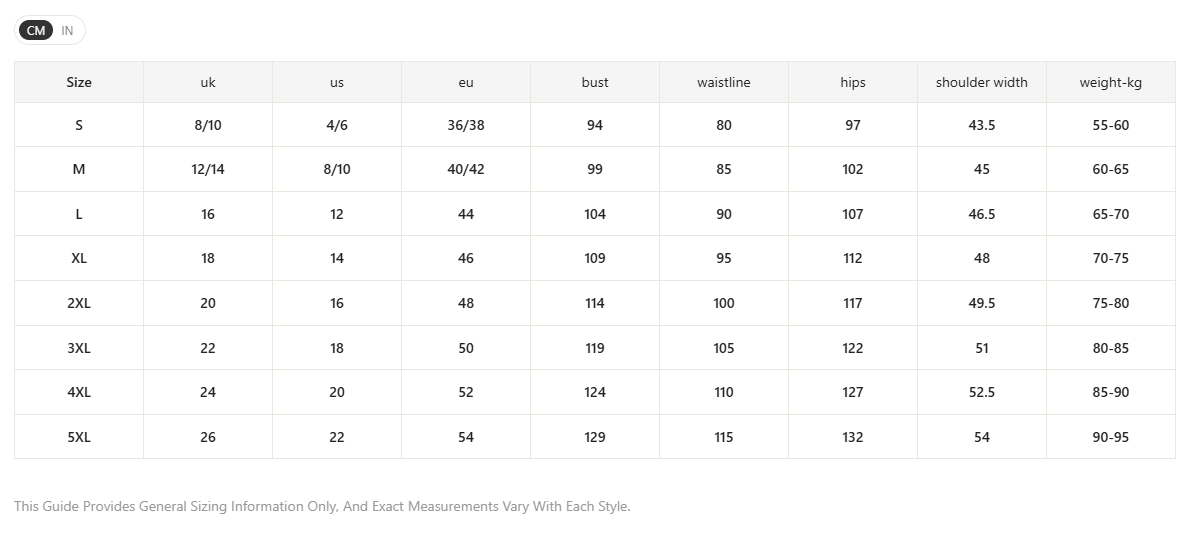Click the S size row label
The image size is (1192, 541).
pos(79,125)
